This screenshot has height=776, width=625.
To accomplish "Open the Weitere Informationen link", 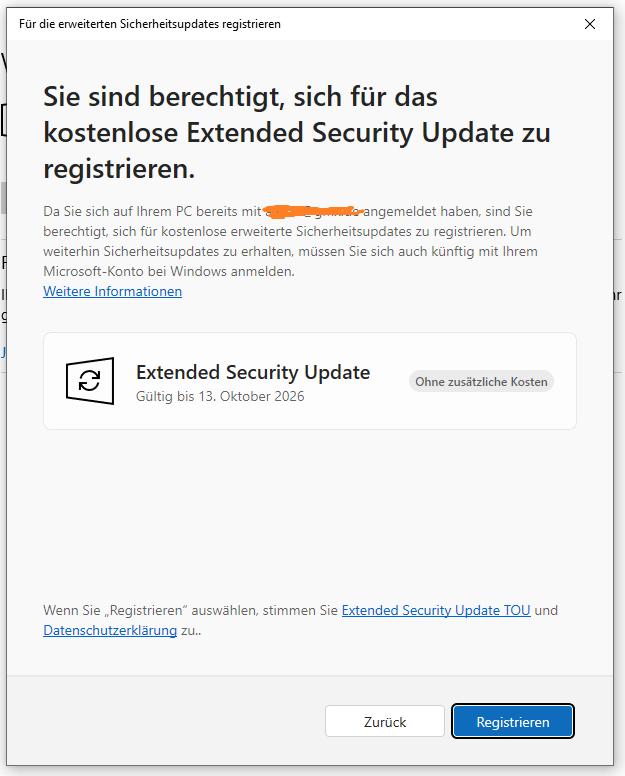I will [112, 291].
